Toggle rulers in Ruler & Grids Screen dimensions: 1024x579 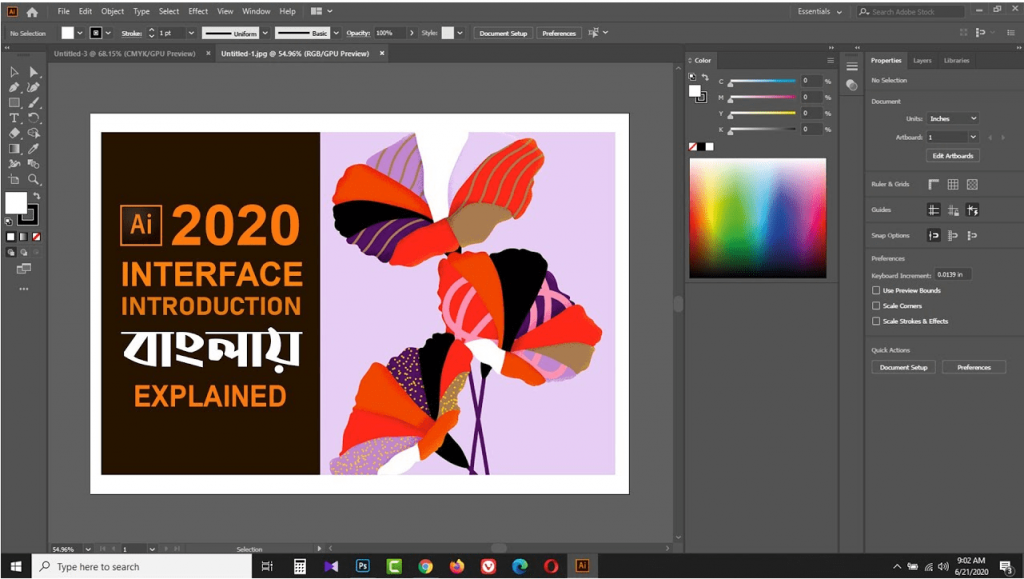click(934, 184)
